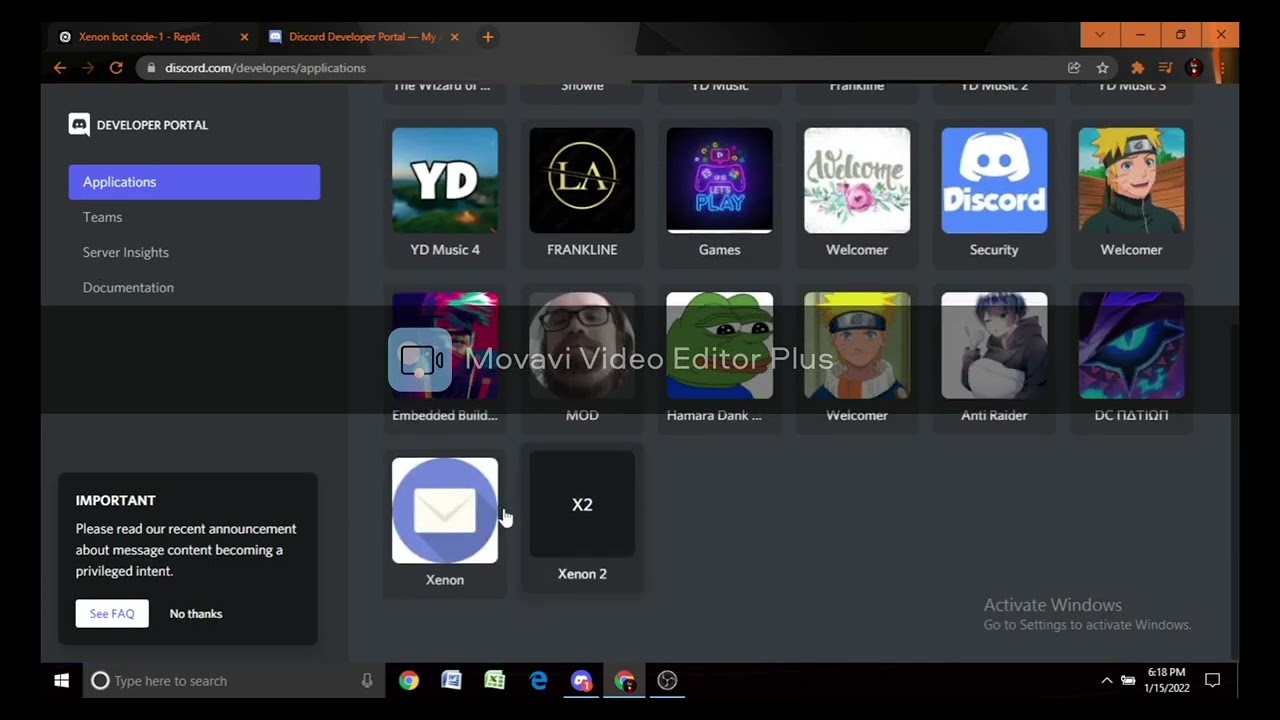
Task: Open browser extensions puzzle icon
Action: [1137, 68]
